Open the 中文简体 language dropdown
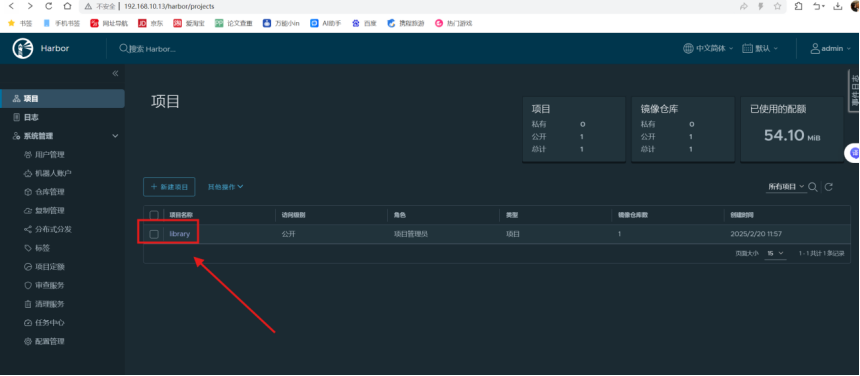This screenshot has height=376, width=860. [x=708, y=48]
